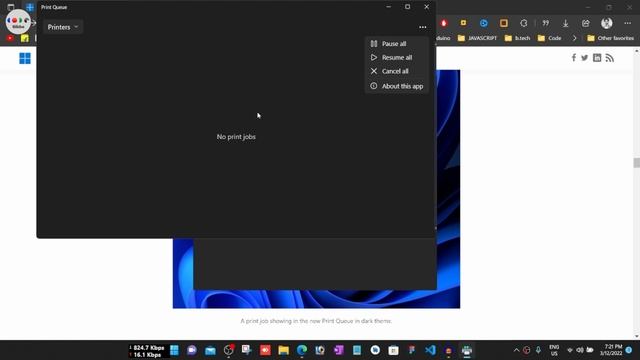Image resolution: width=640 pixels, height=360 pixels.
Task: Close the Print Queue window
Action: coord(427,7)
